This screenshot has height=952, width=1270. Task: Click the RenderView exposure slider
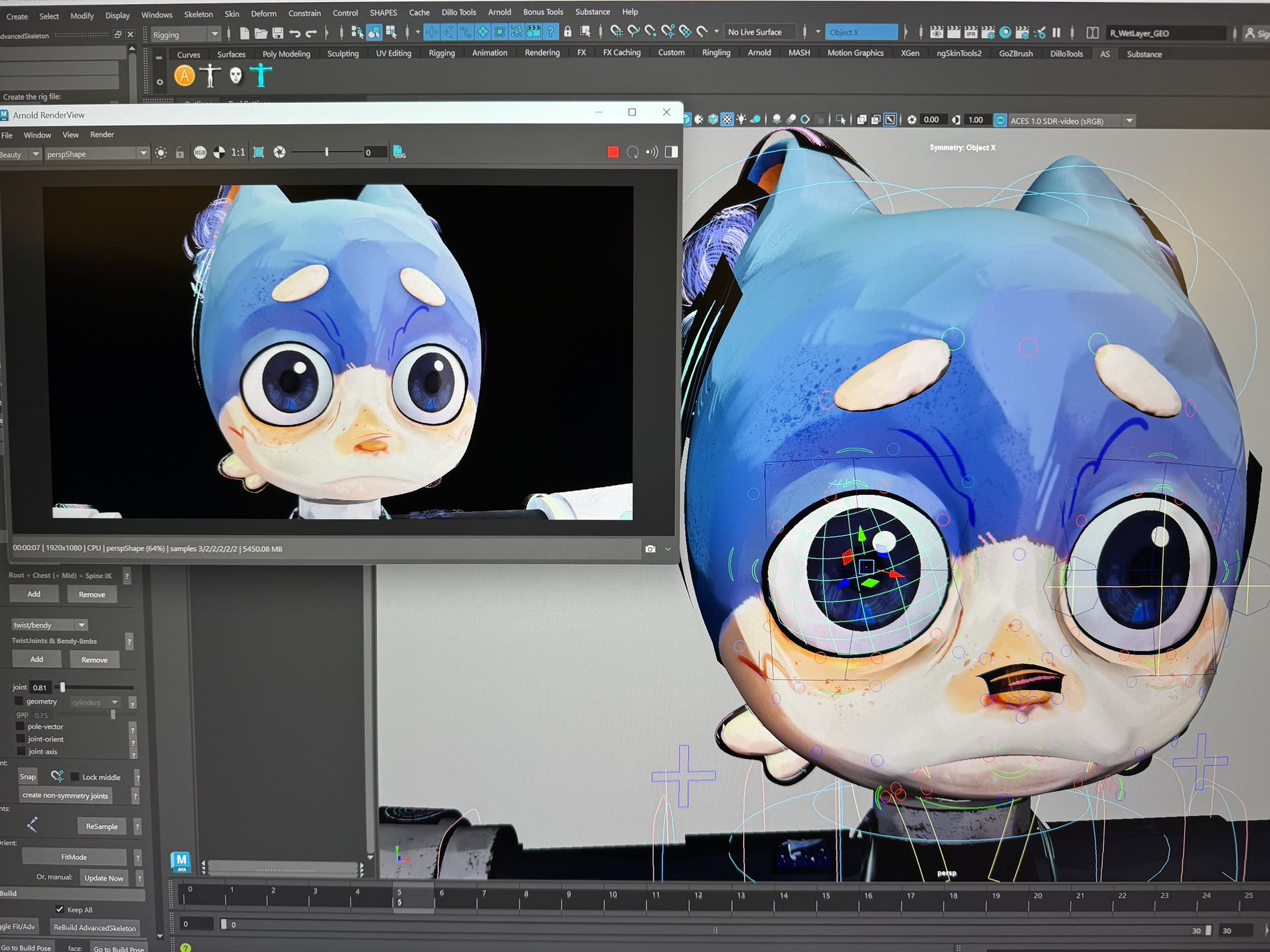pyautogui.click(x=327, y=152)
